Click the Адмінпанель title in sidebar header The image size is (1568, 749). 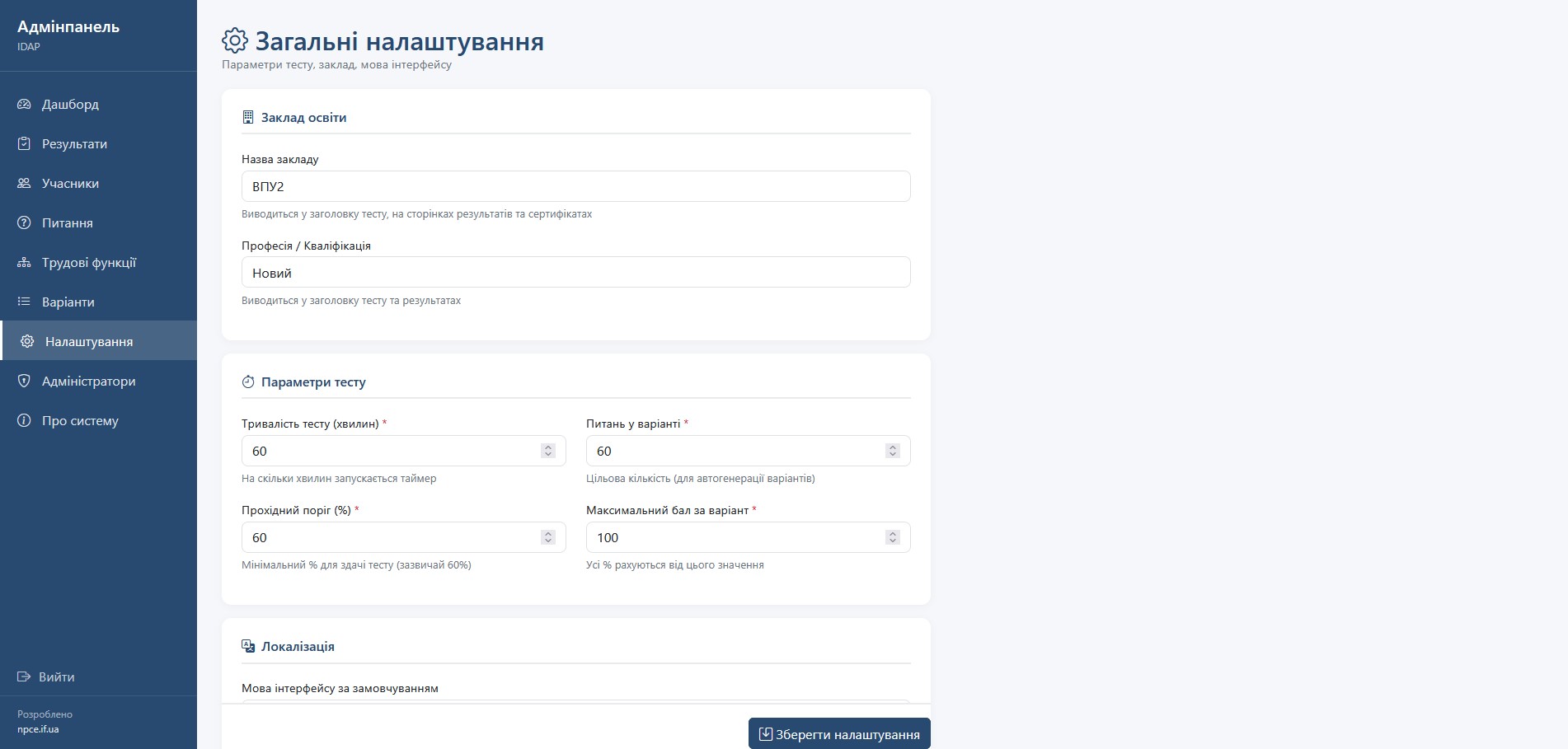tap(68, 27)
